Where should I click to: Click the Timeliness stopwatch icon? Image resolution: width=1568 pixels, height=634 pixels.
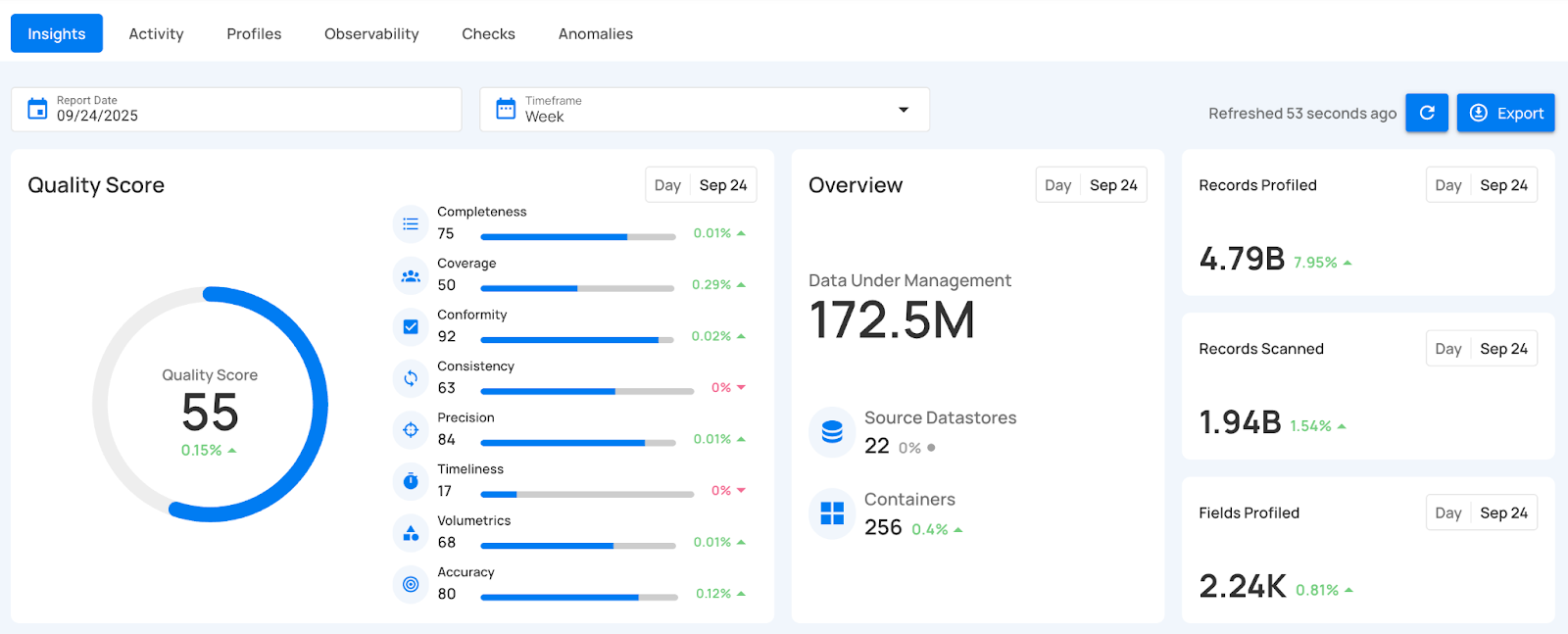click(411, 481)
